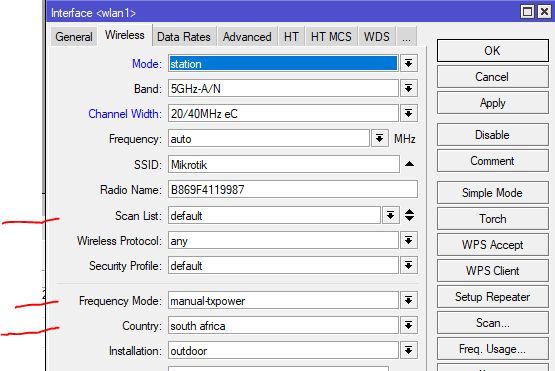
Task: Click the Security Profile field showing default
Action: [283, 266]
